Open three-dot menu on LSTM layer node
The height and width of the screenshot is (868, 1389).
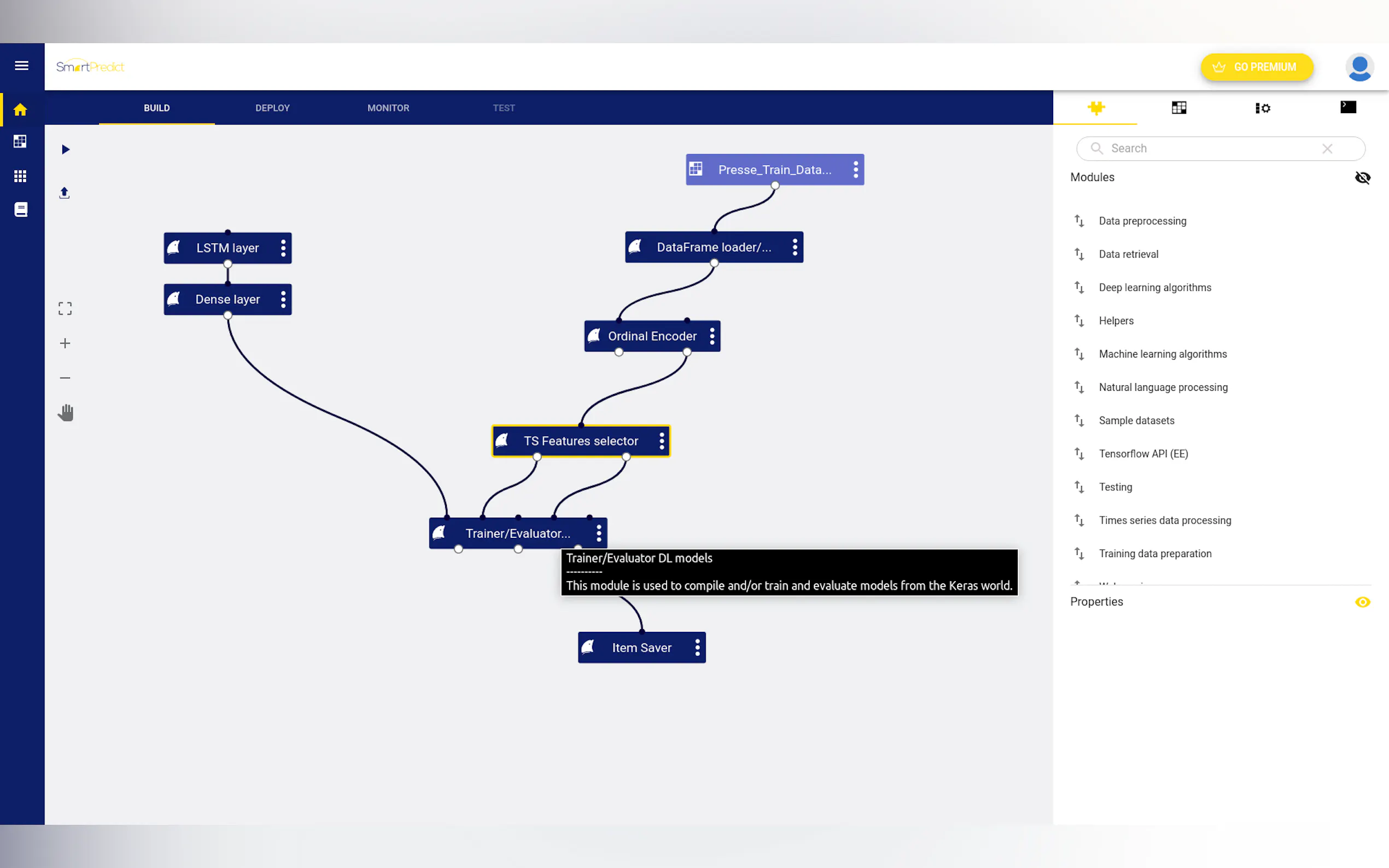283,248
